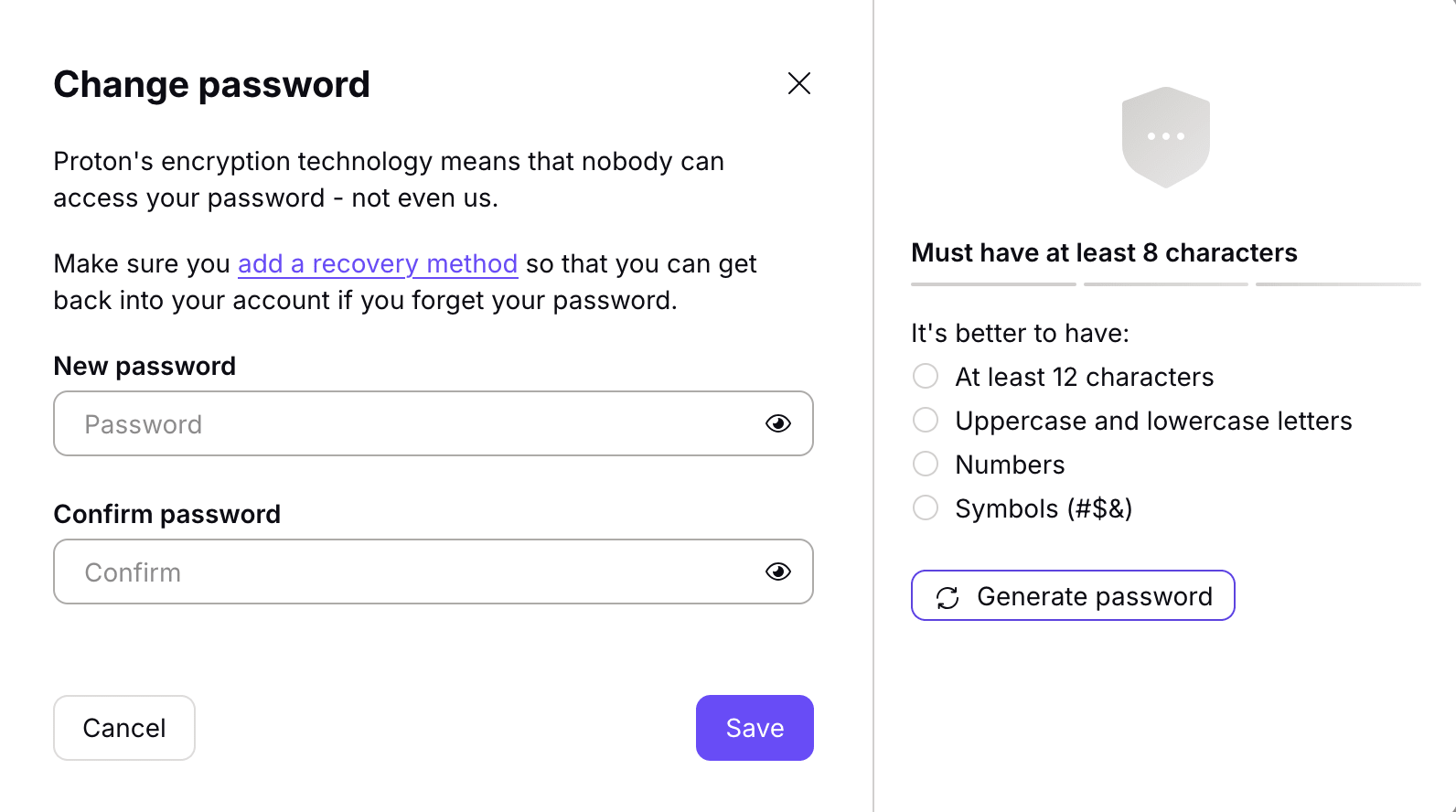
Task: Save the new password
Action: click(x=755, y=728)
